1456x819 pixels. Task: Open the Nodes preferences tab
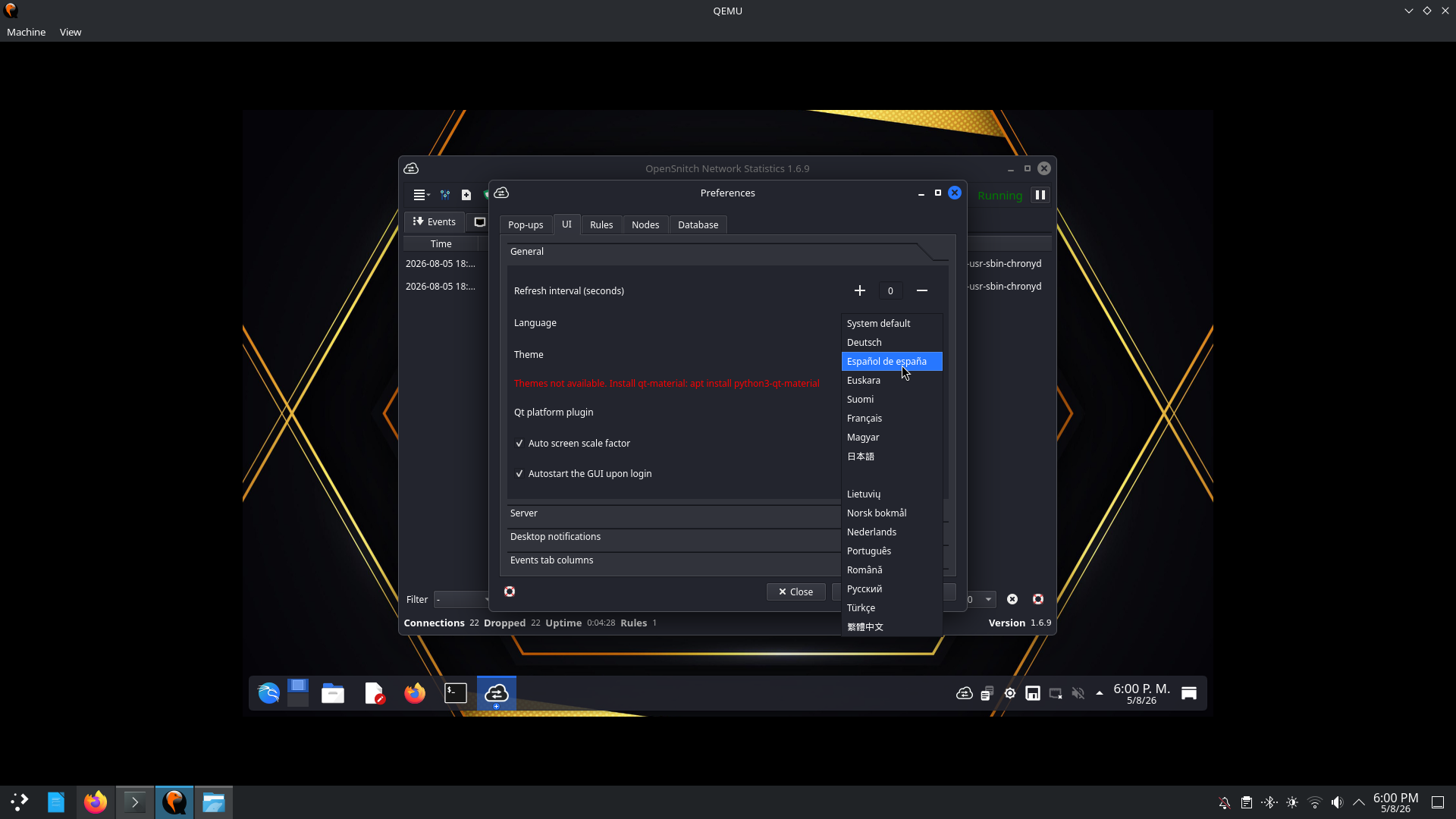645,225
